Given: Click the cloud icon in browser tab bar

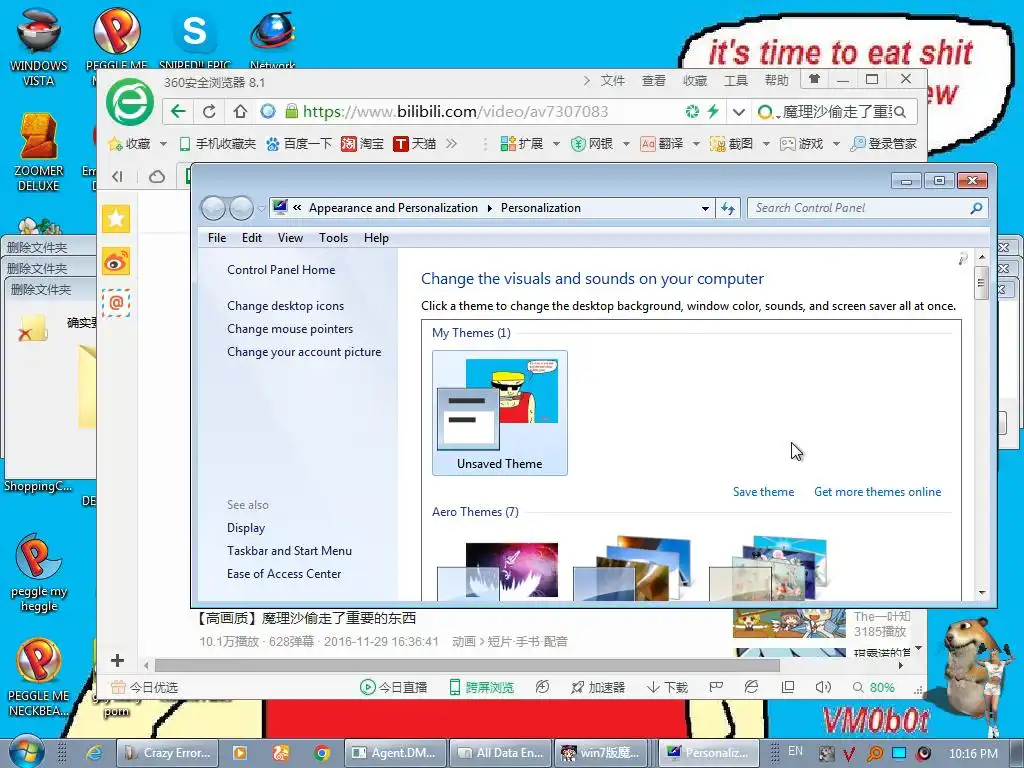Looking at the screenshot, I should [157, 176].
